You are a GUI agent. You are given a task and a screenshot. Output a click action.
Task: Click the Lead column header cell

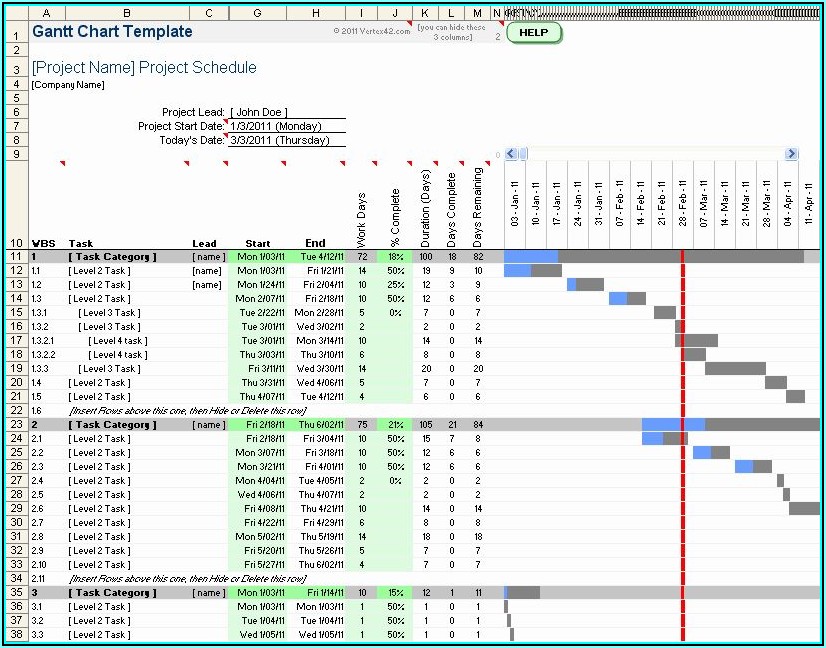(204, 243)
